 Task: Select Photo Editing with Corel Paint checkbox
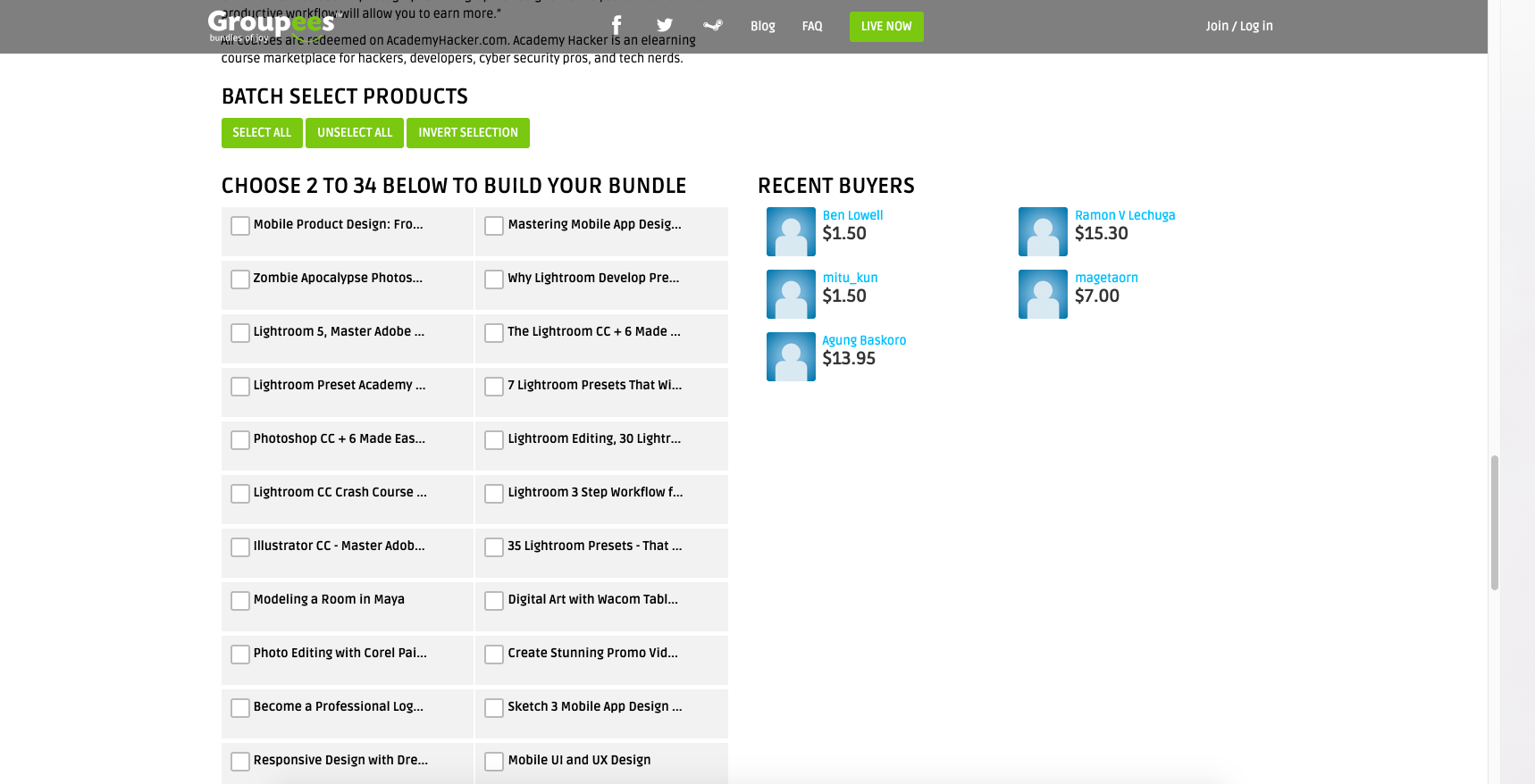[240, 655]
